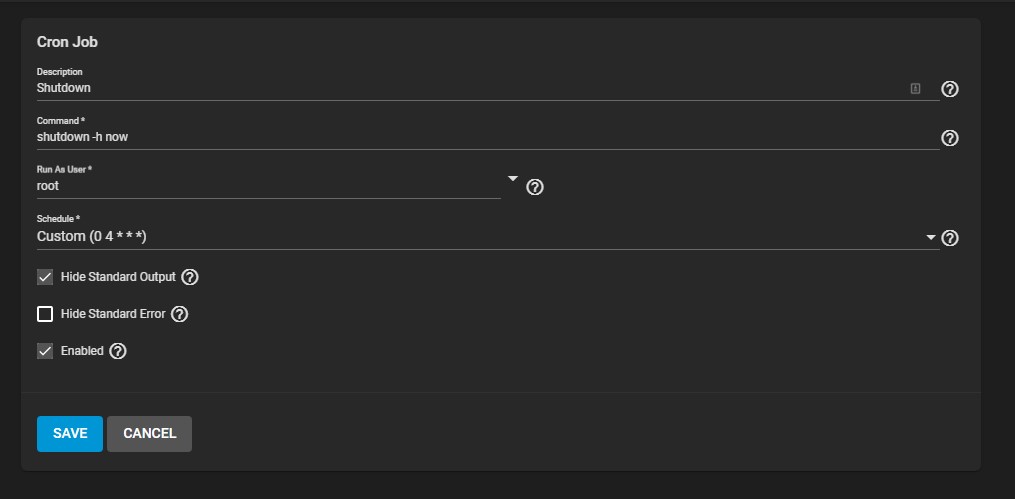
Task: Uncheck the Hide Standard Output checkbox
Action: coord(45,277)
